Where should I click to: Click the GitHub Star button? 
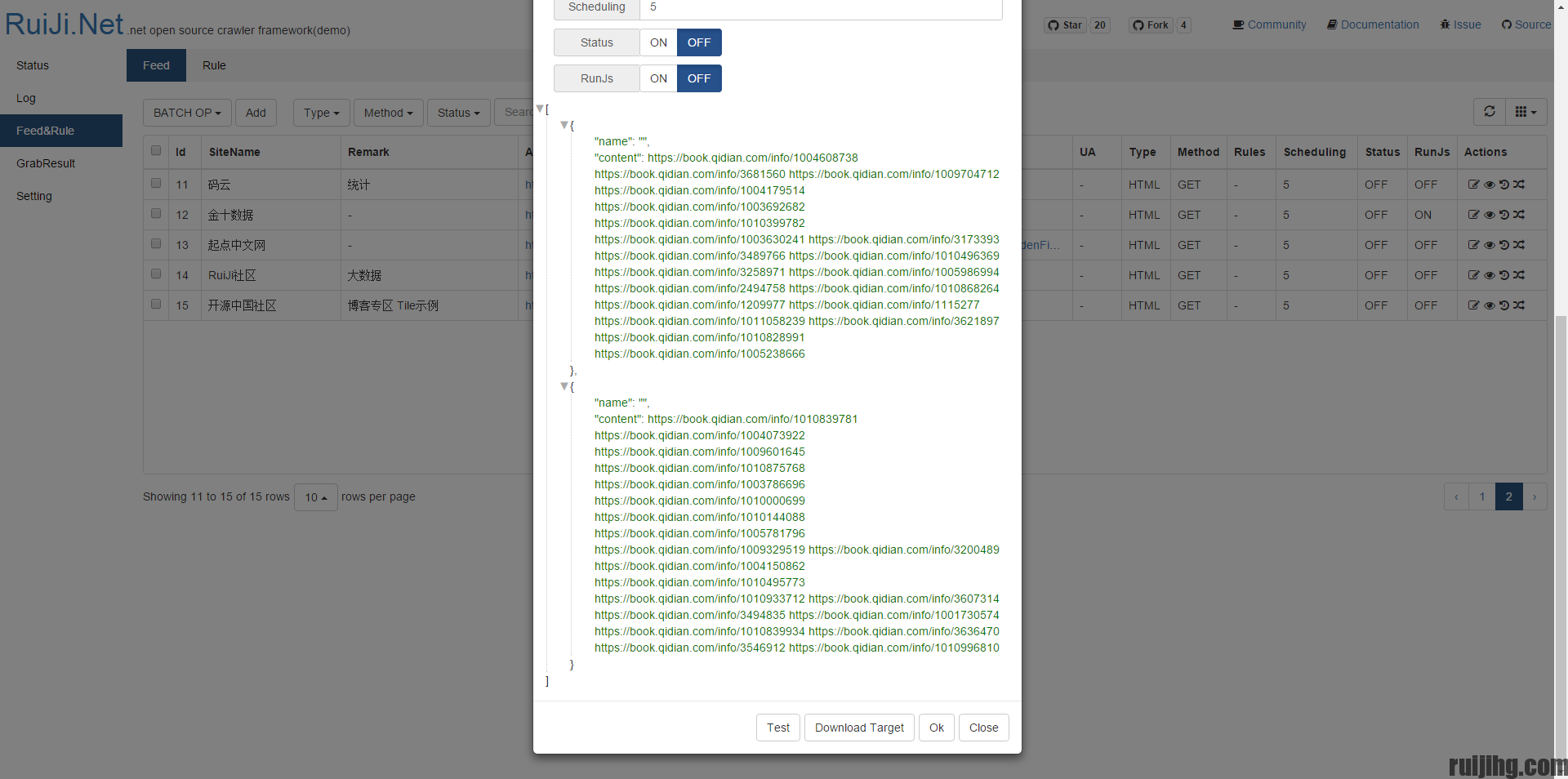(1065, 25)
